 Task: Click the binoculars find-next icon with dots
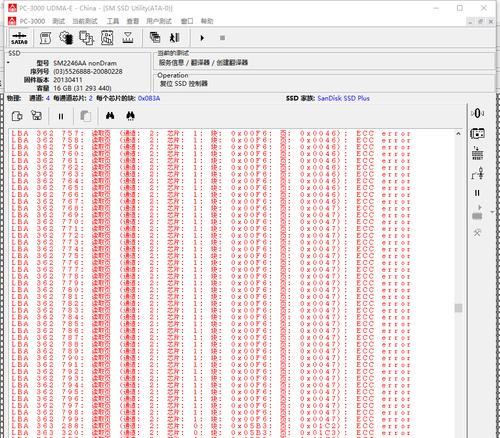point(131,116)
